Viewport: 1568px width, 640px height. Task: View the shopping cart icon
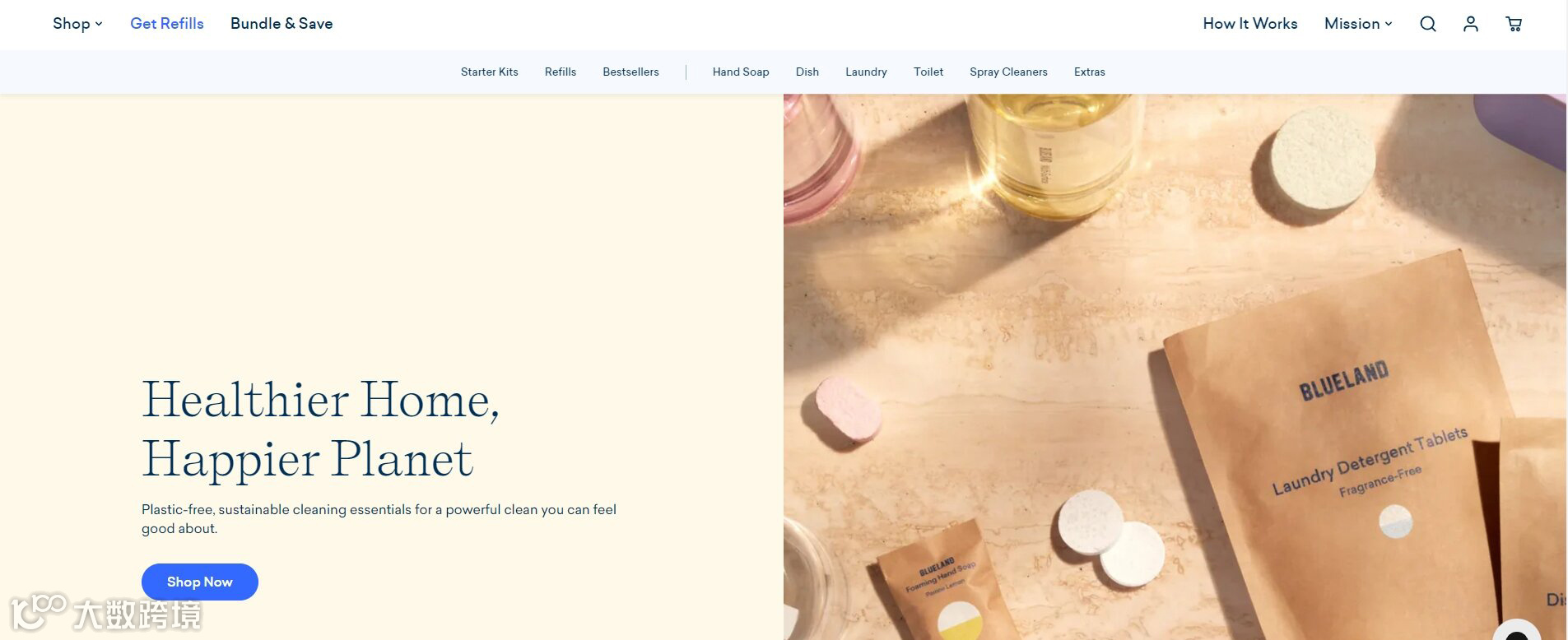(x=1514, y=24)
